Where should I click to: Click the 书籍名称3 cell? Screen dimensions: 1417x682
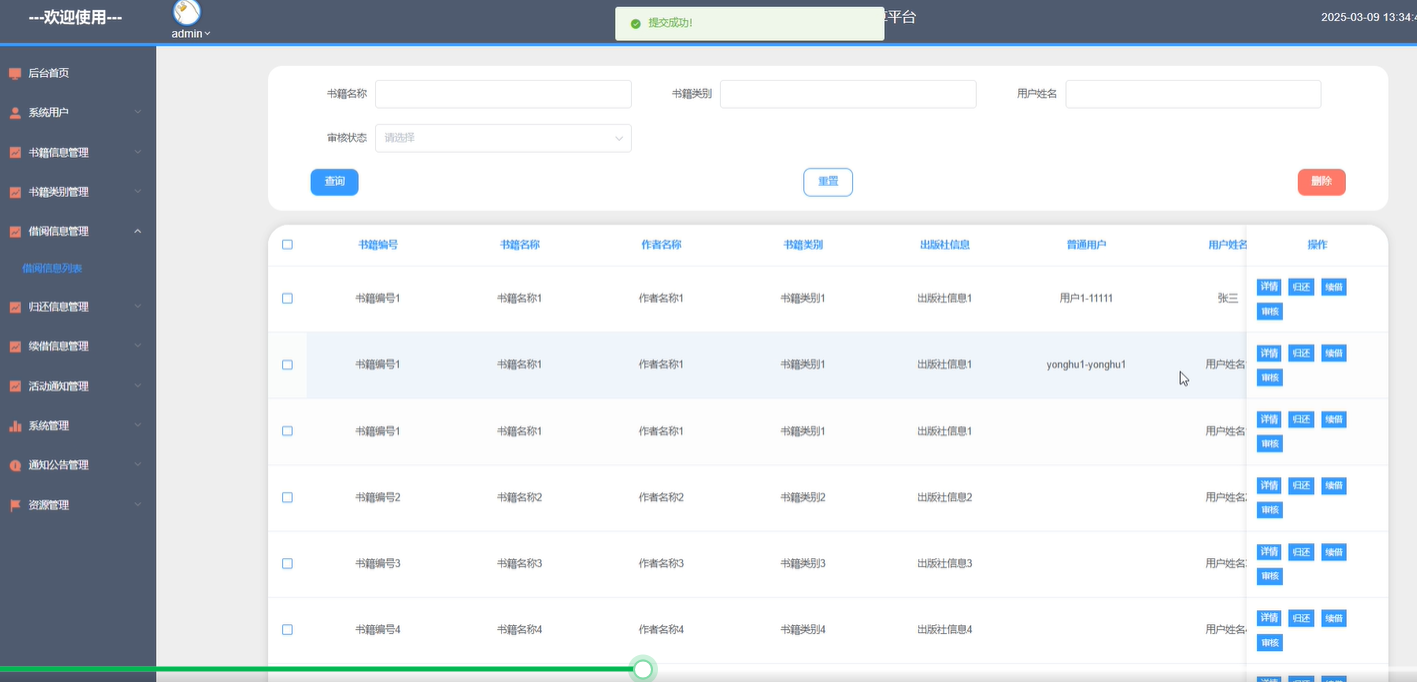tap(519, 564)
